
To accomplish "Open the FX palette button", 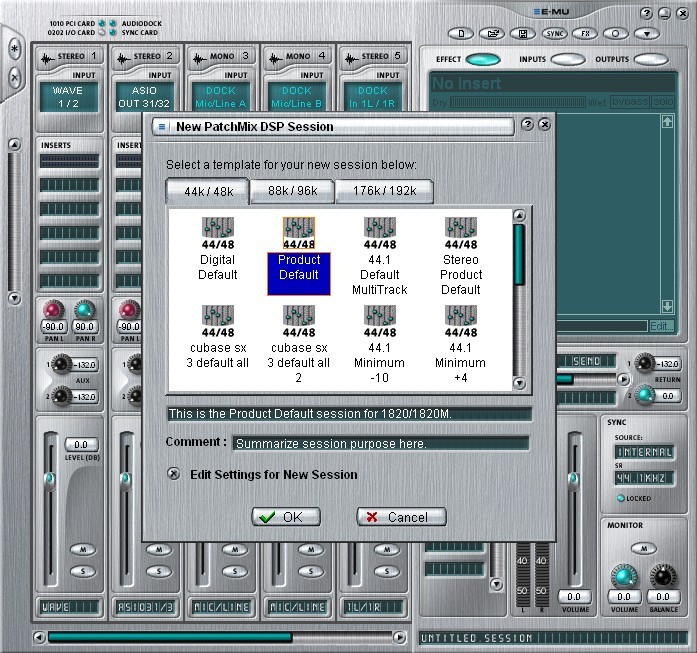I will coord(587,33).
